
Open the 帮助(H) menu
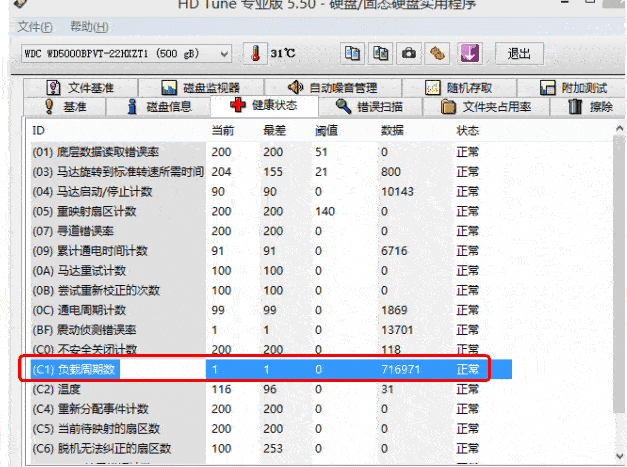pyautogui.click(x=89, y=27)
